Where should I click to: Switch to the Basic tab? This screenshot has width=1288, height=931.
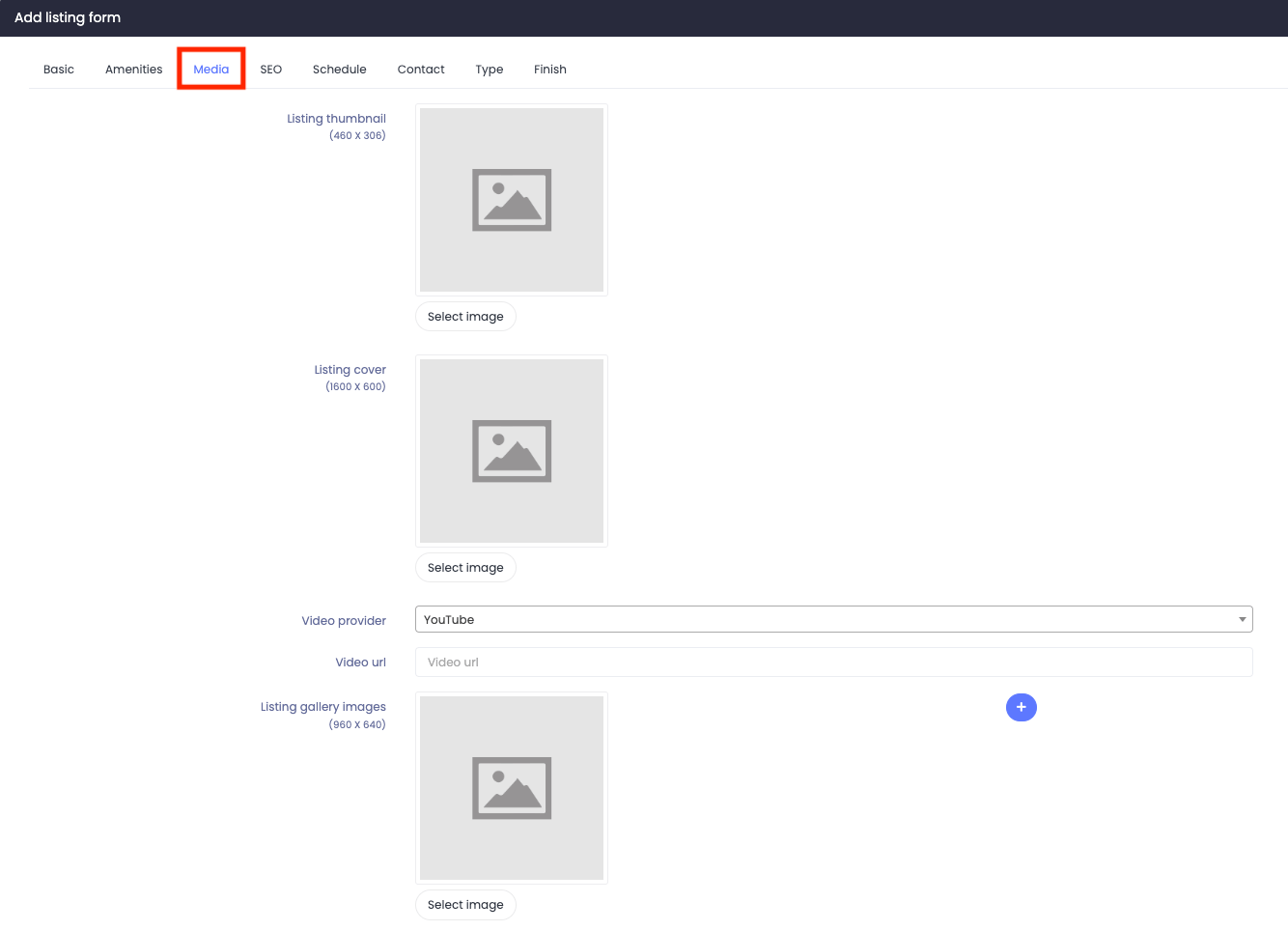[59, 70]
